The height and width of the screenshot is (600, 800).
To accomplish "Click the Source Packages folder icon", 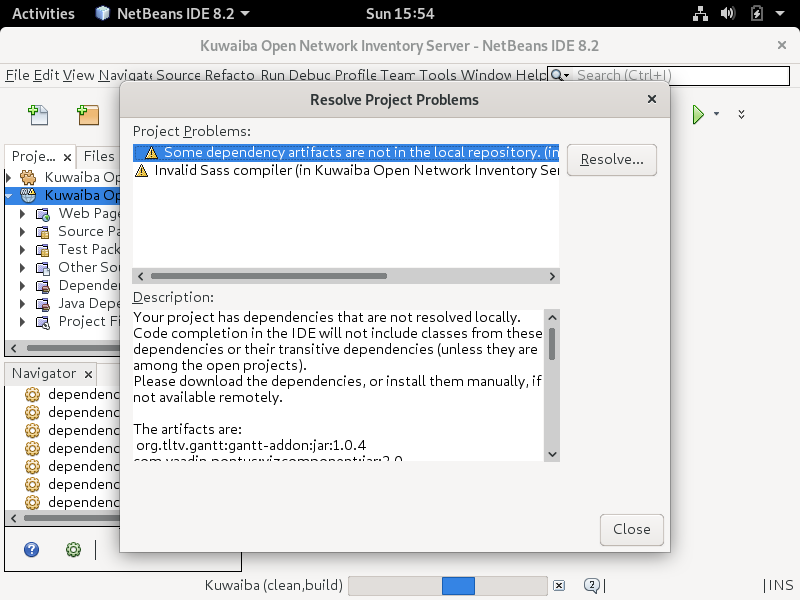I will tap(43, 232).
